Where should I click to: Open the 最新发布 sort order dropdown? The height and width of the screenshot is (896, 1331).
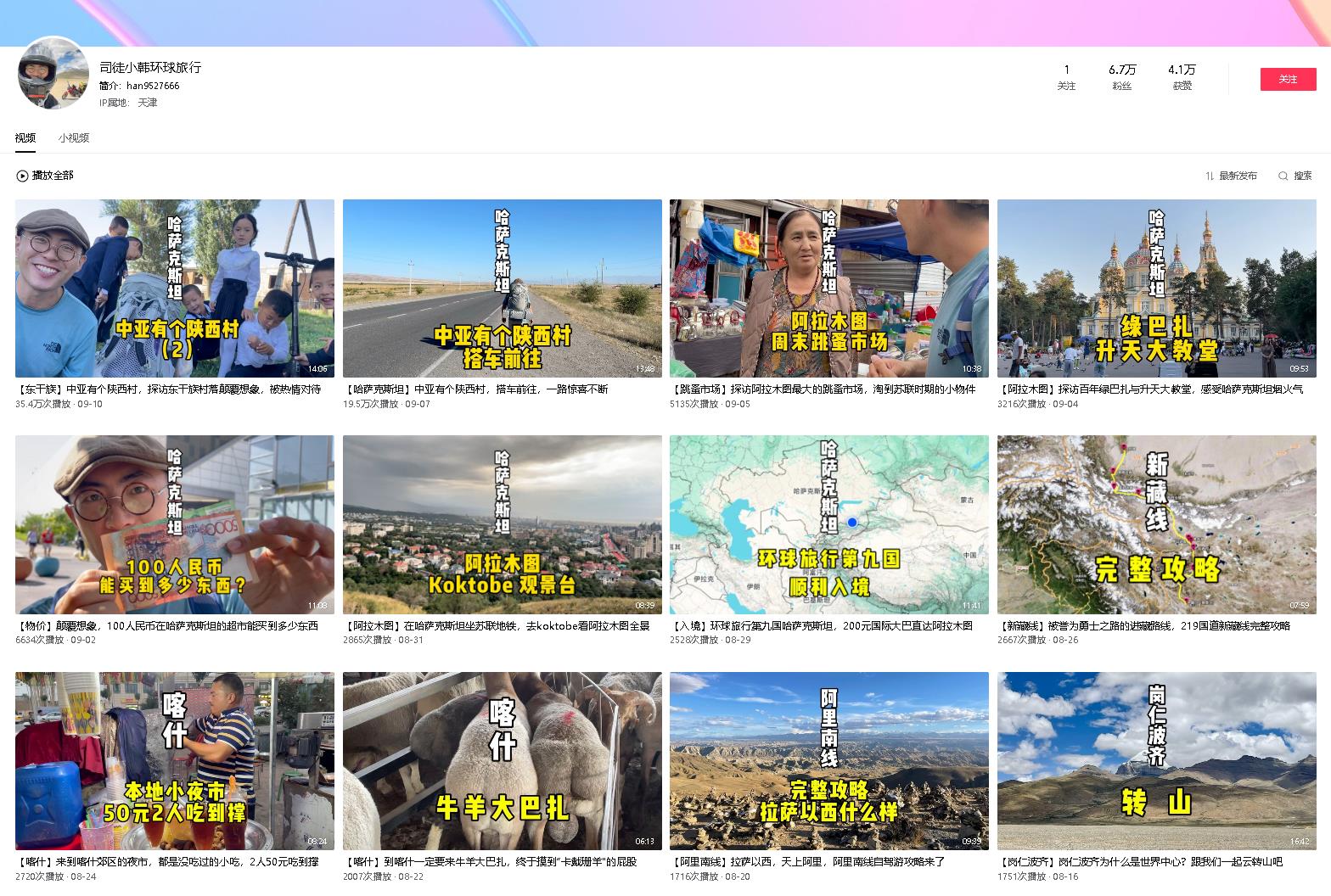(x=1238, y=176)
